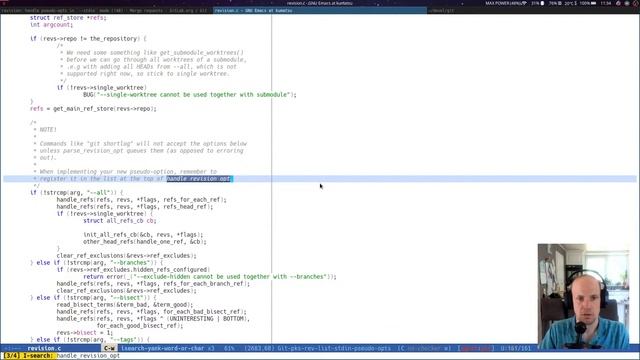Click the BUG "--single-worktree cannot be used" line
This screenshot has height=360, width=640.
190,94
